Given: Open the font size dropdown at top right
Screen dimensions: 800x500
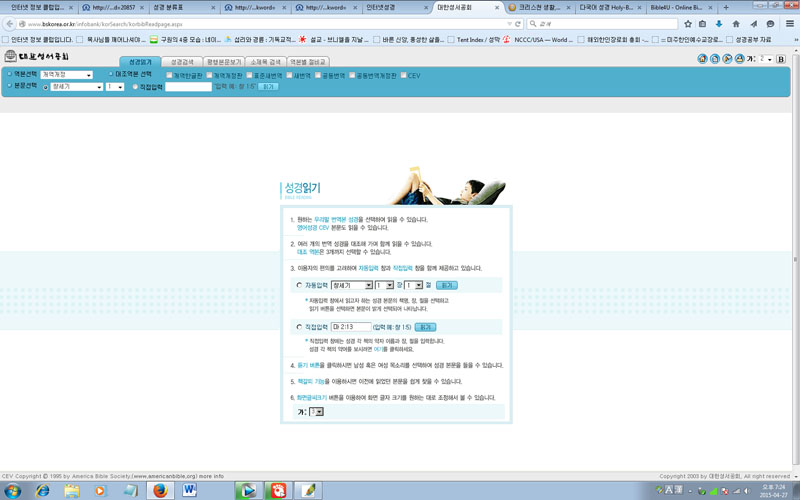Looking at the screenshot, I should (x=767, y=60).
